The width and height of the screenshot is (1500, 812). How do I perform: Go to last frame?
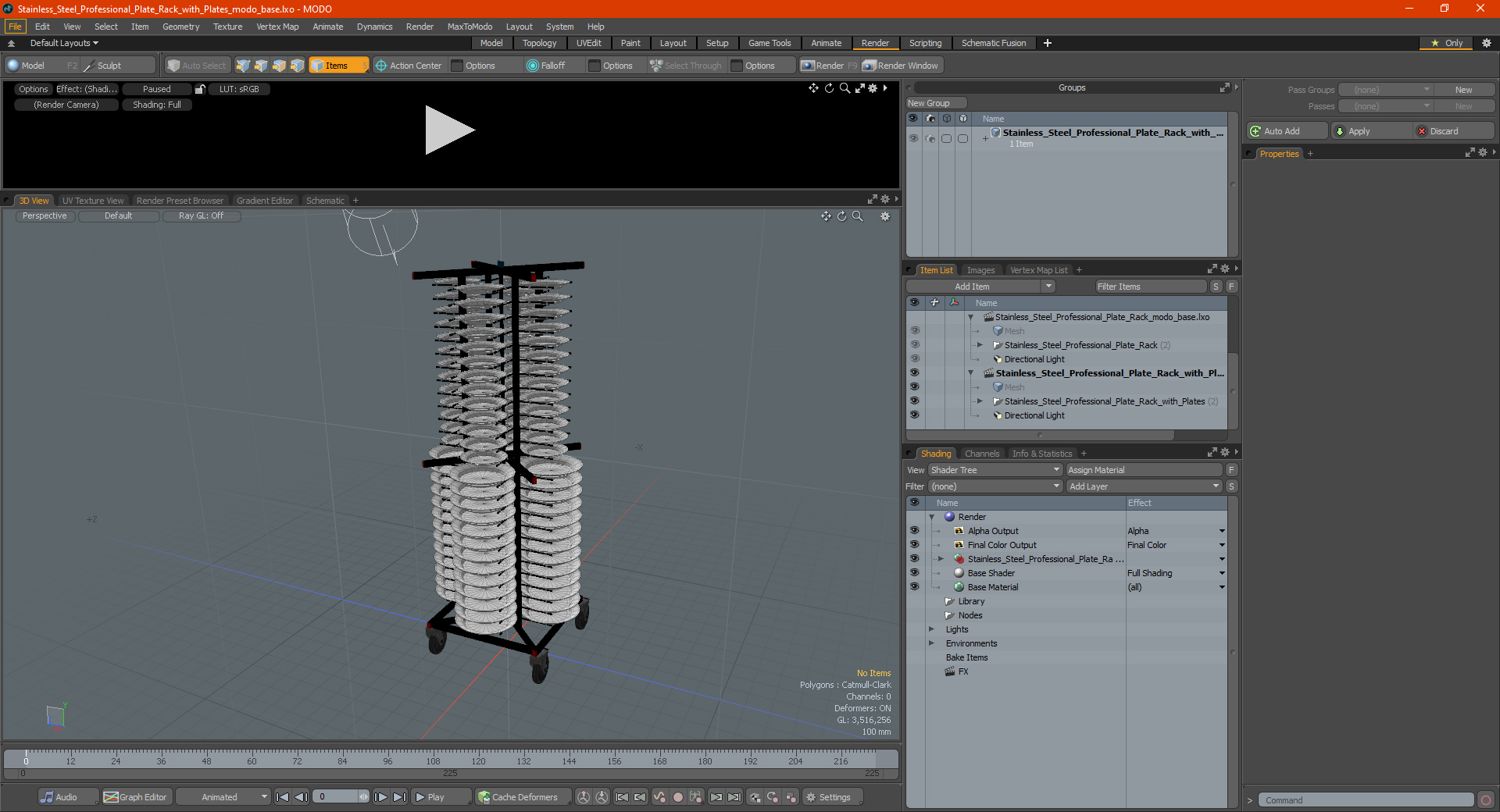coord(399,797)
